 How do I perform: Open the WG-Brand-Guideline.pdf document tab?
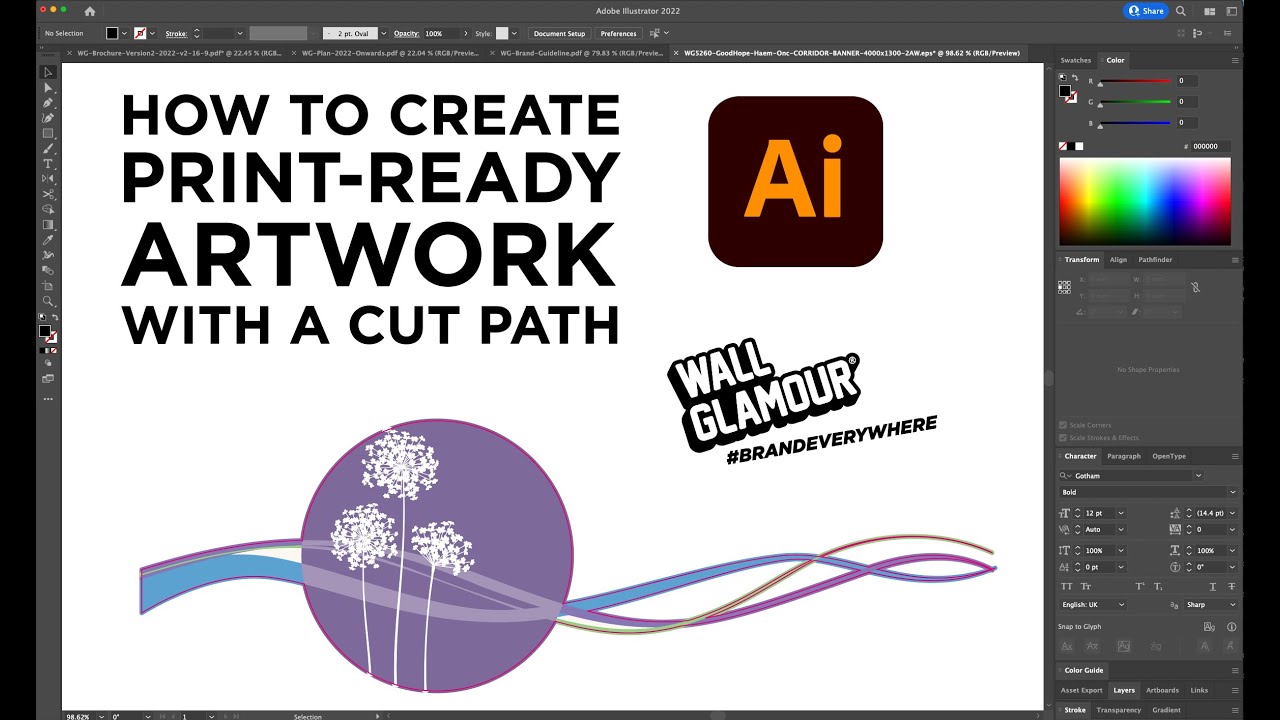click(x=581, y=53)
